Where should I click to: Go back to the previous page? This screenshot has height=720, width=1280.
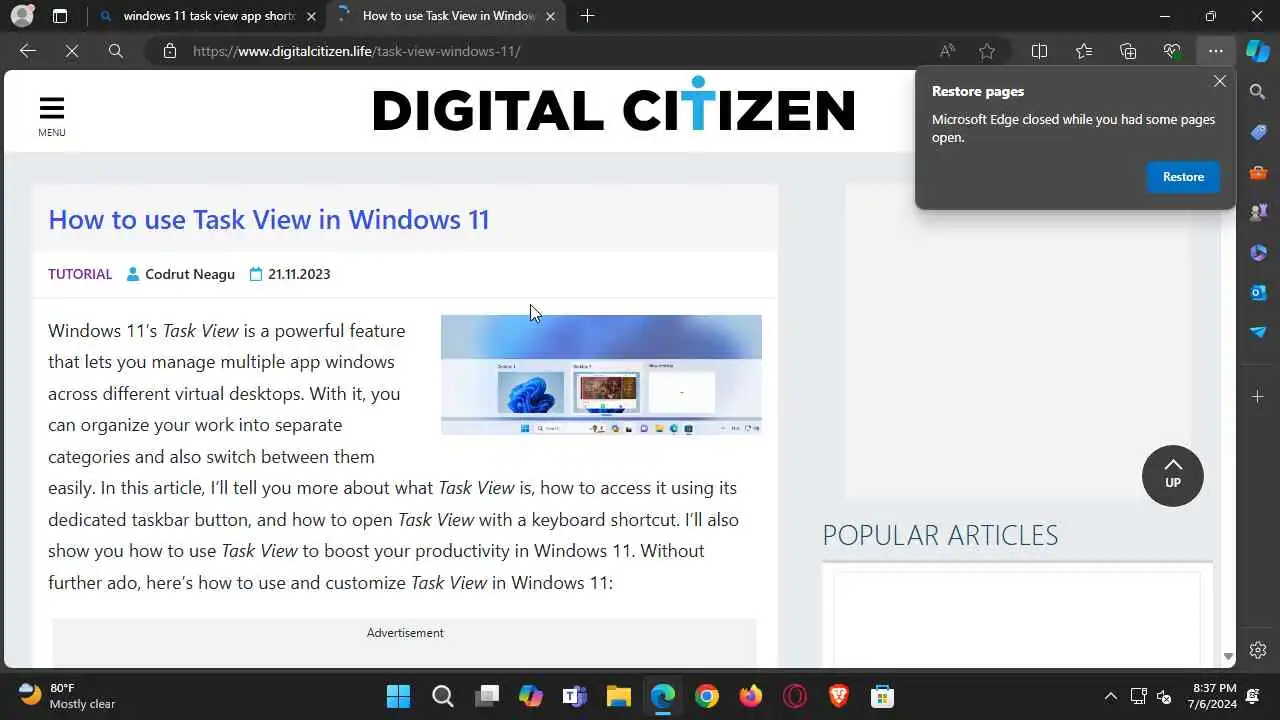click(28, 51)
